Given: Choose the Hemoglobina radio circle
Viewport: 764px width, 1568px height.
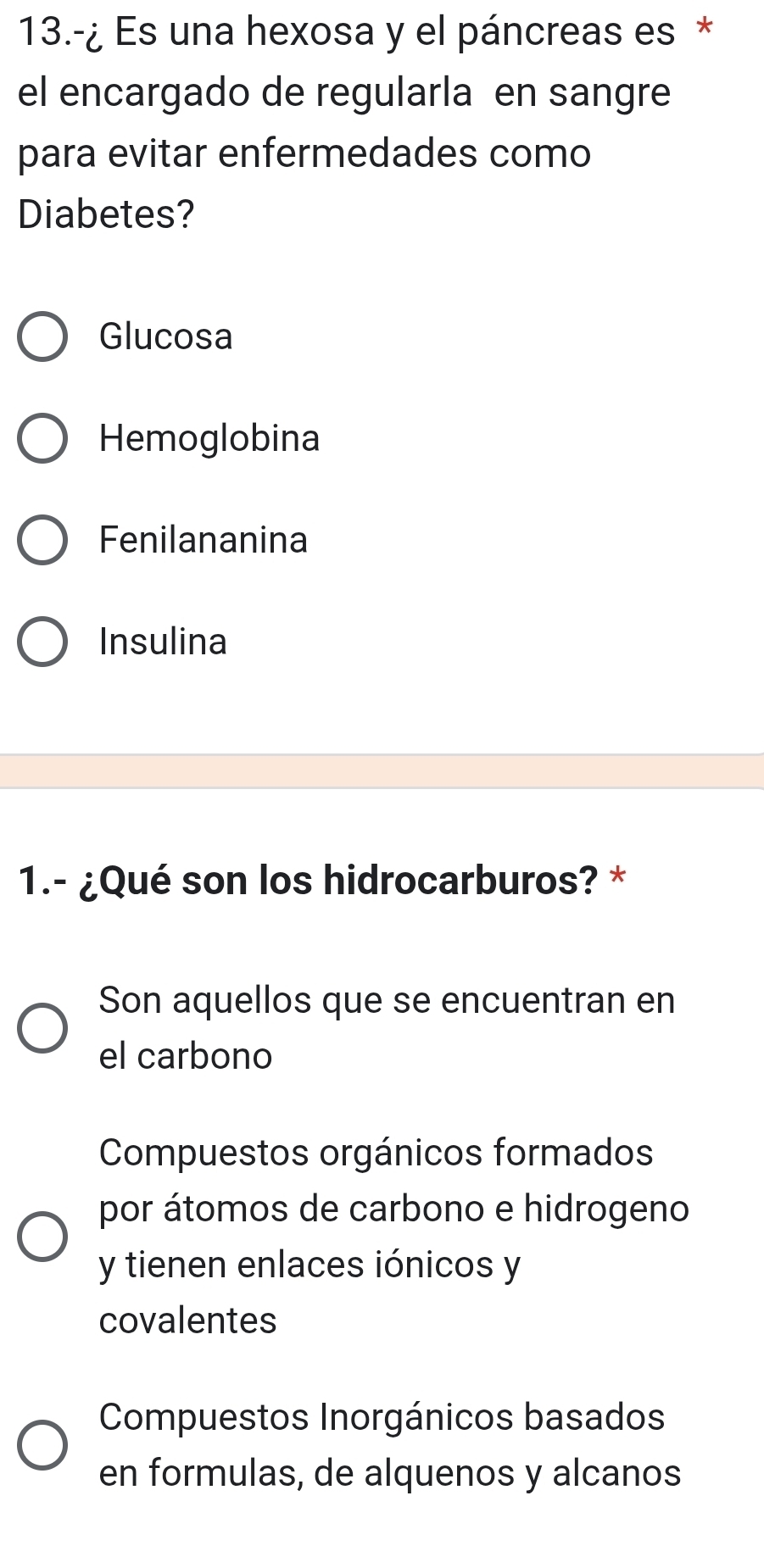Looking at the screenshot, I should [42, 439].
